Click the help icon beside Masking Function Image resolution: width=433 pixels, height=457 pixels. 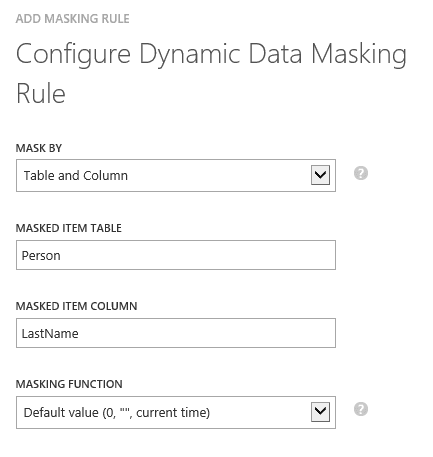click(361, 409)
